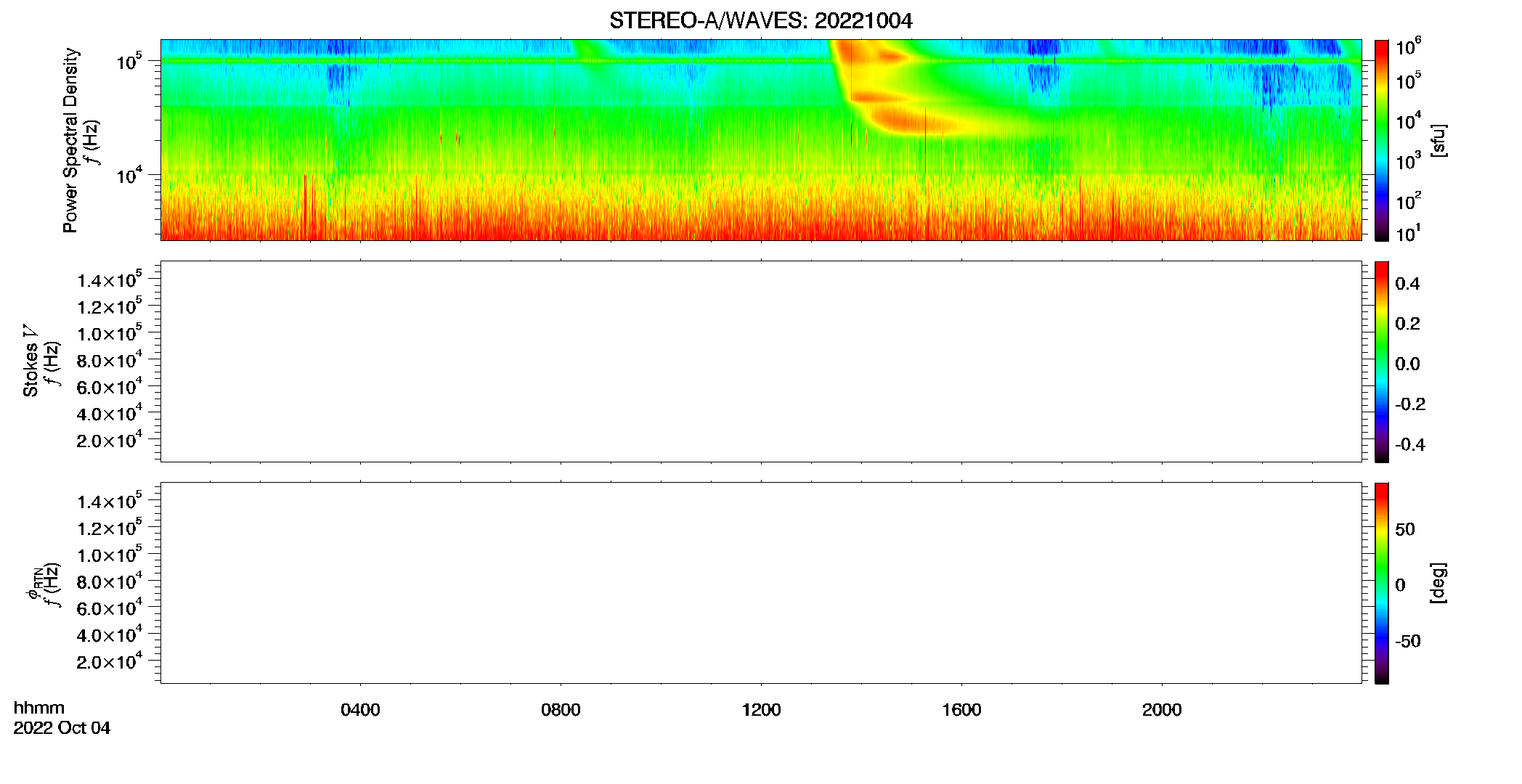
Task: Click 1.0×10^5 tick on φ RTN panel axis
Action: coord(110,554)
